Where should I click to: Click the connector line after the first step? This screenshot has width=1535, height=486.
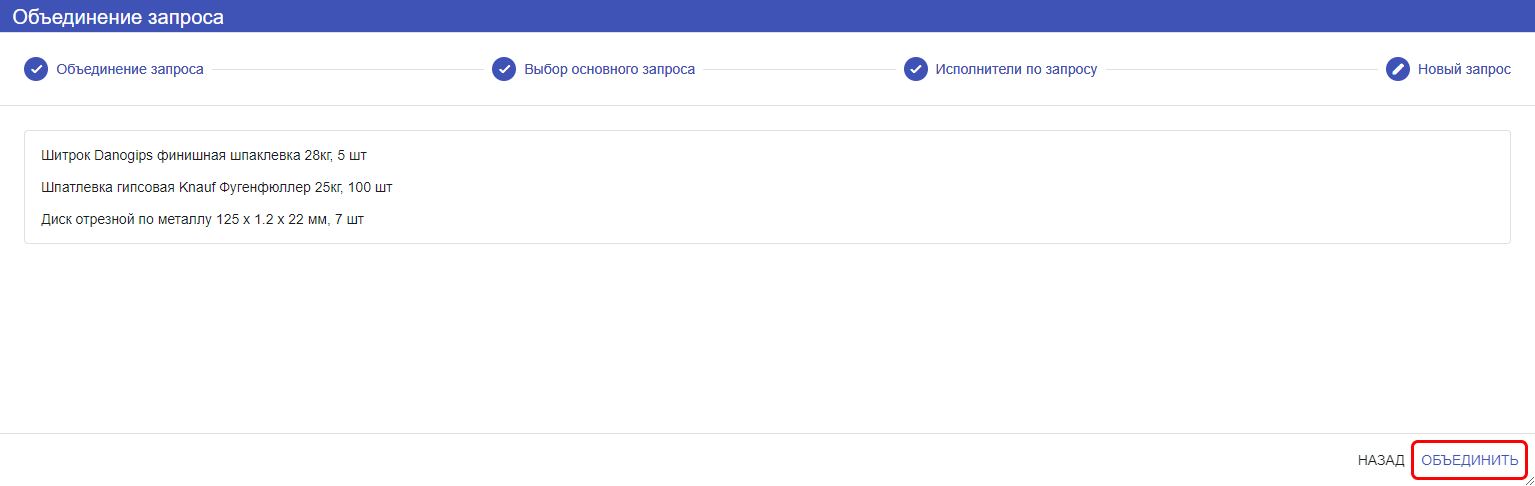tap(348, 70)
